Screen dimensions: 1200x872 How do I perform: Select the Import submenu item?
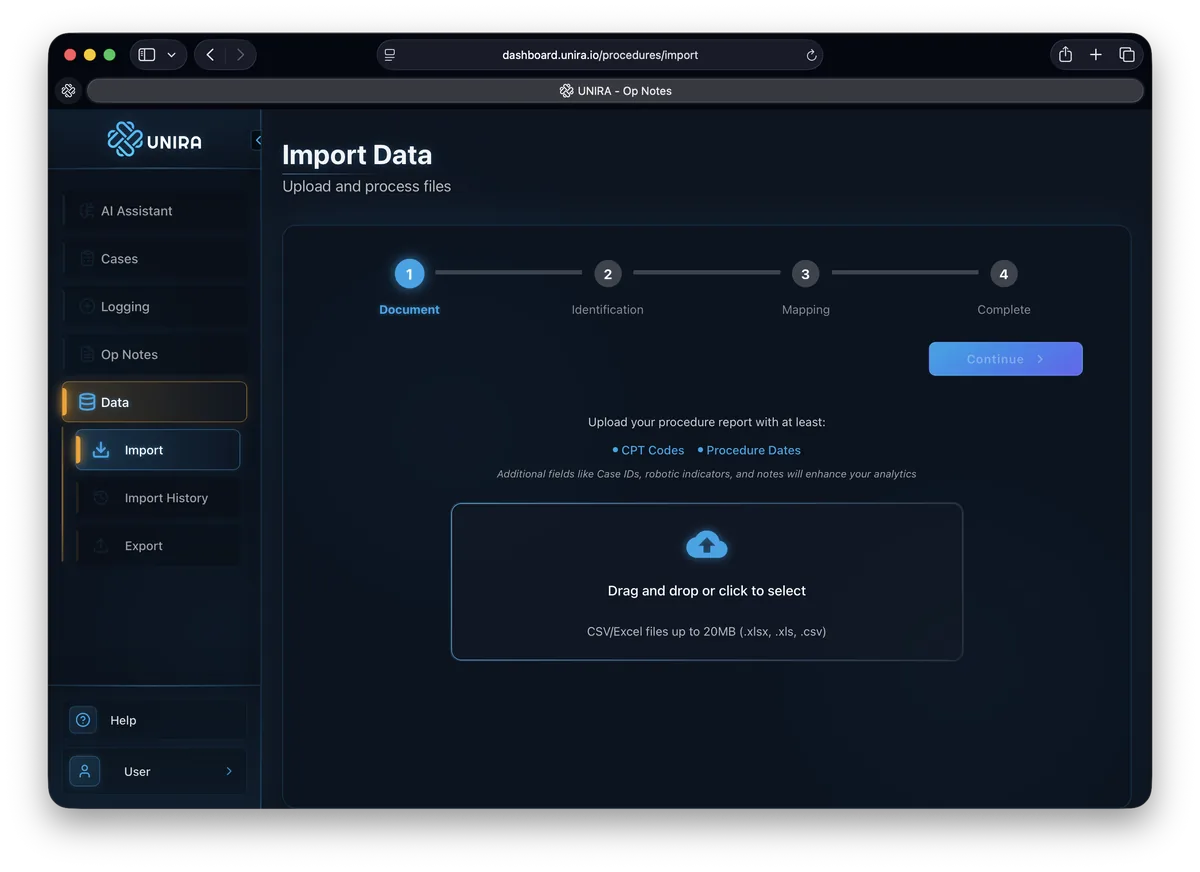(158, 450)
